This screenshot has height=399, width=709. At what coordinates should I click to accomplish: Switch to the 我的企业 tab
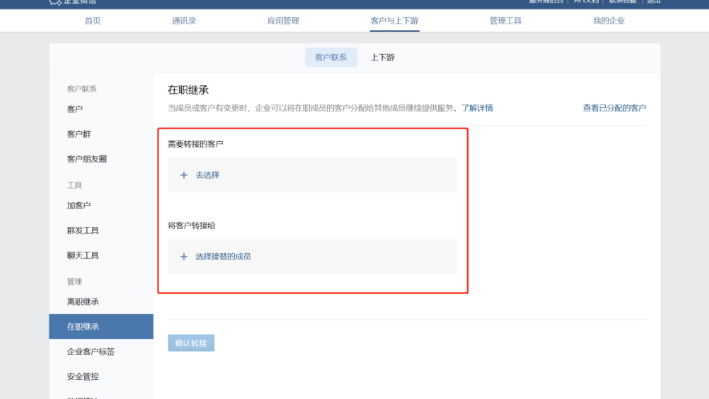click(x=609, y=21)
